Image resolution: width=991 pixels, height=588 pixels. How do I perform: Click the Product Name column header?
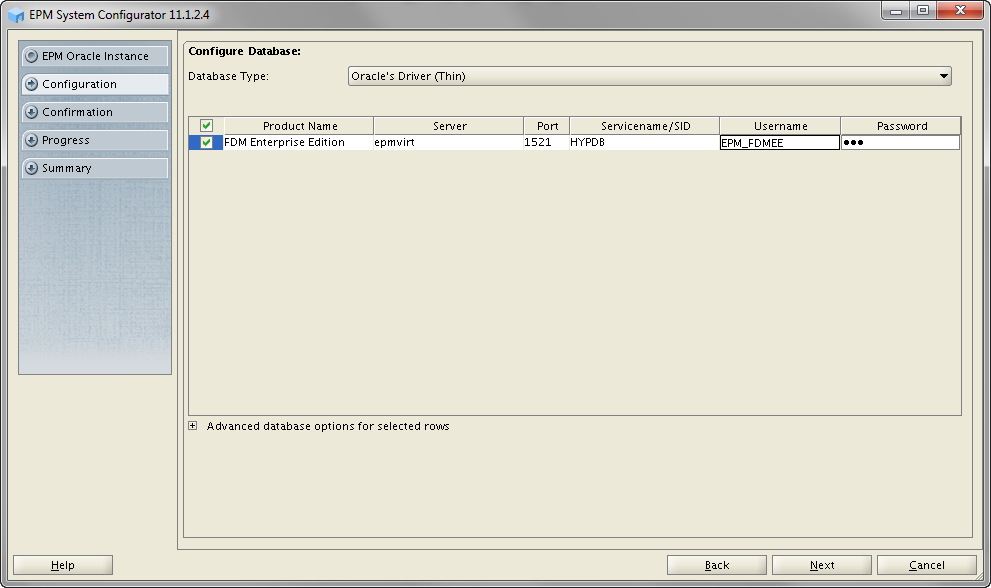tap(299, 126)
